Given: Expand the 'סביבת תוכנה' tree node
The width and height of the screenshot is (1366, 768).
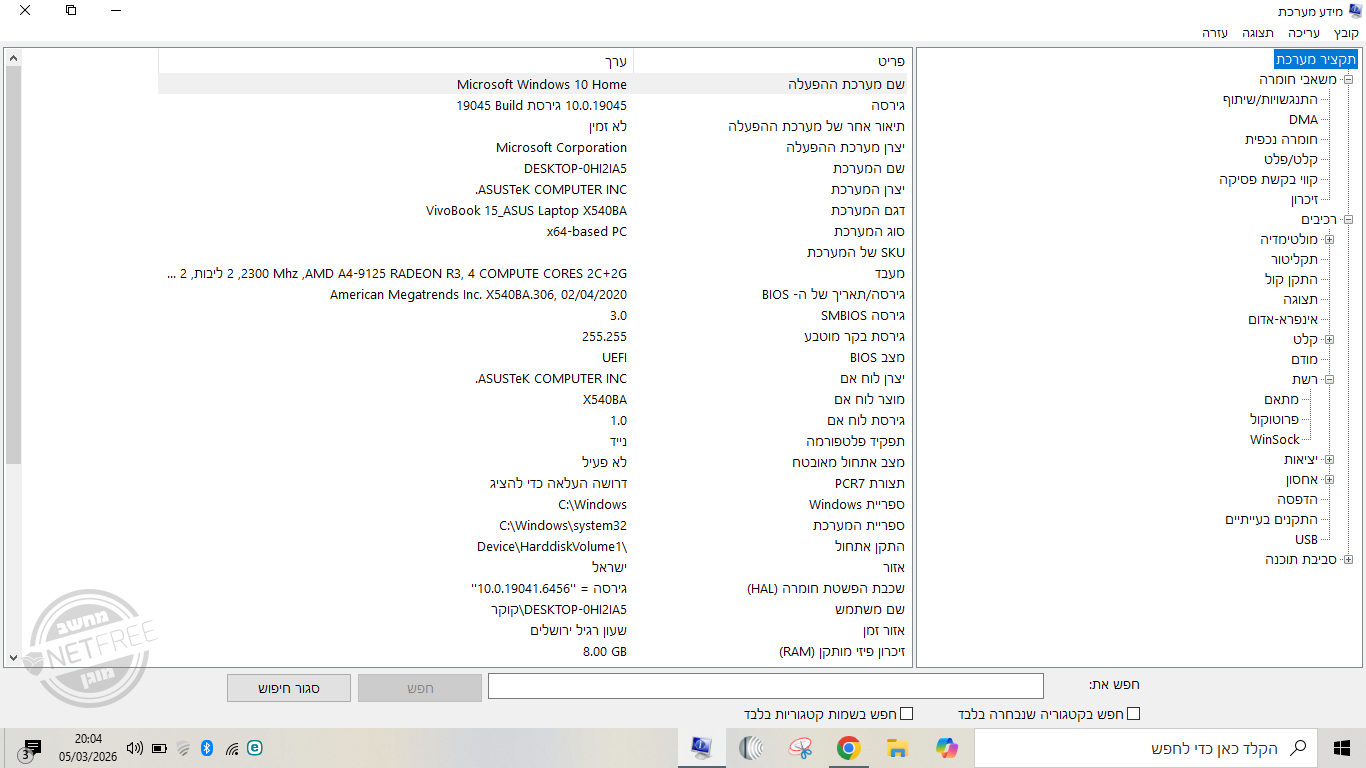Looking at the screenshot, I should click(1347, 559).
